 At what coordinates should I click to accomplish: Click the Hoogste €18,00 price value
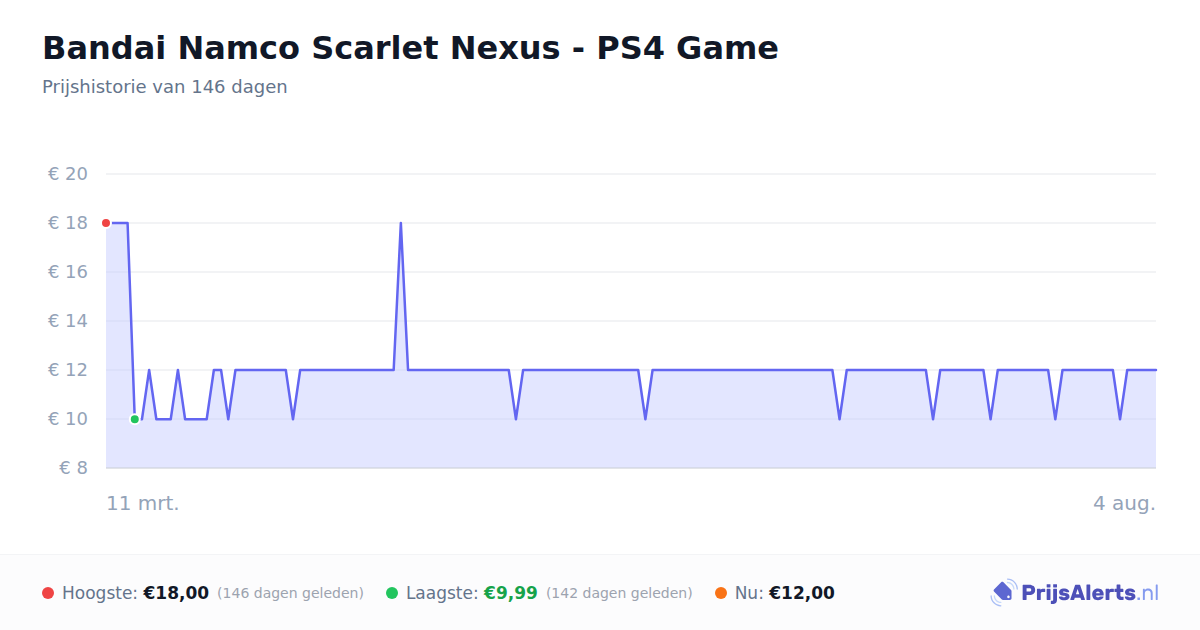click(x=176, y=593)
